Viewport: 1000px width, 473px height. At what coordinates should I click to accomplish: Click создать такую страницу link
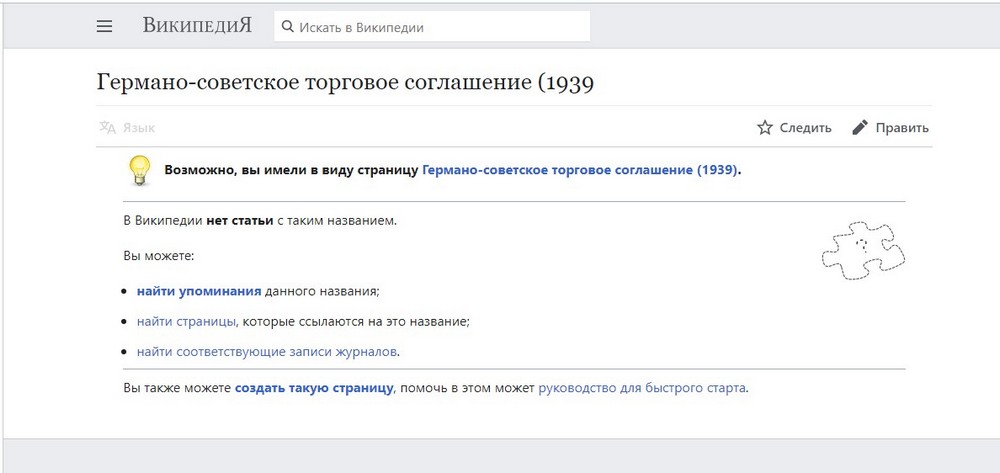(314, 388)
